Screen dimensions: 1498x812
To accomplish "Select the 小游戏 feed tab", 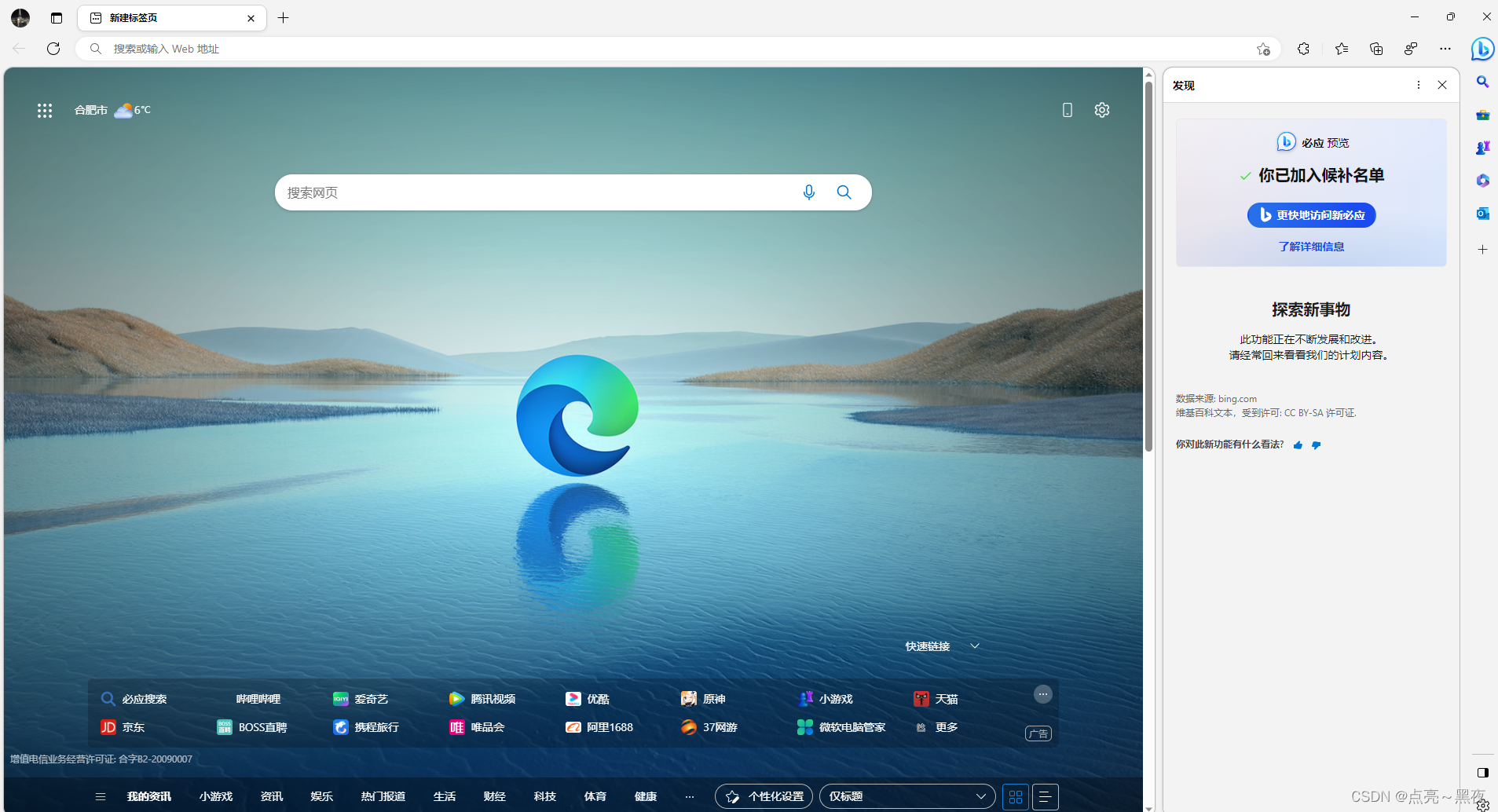I will click(x=216, y=796).
